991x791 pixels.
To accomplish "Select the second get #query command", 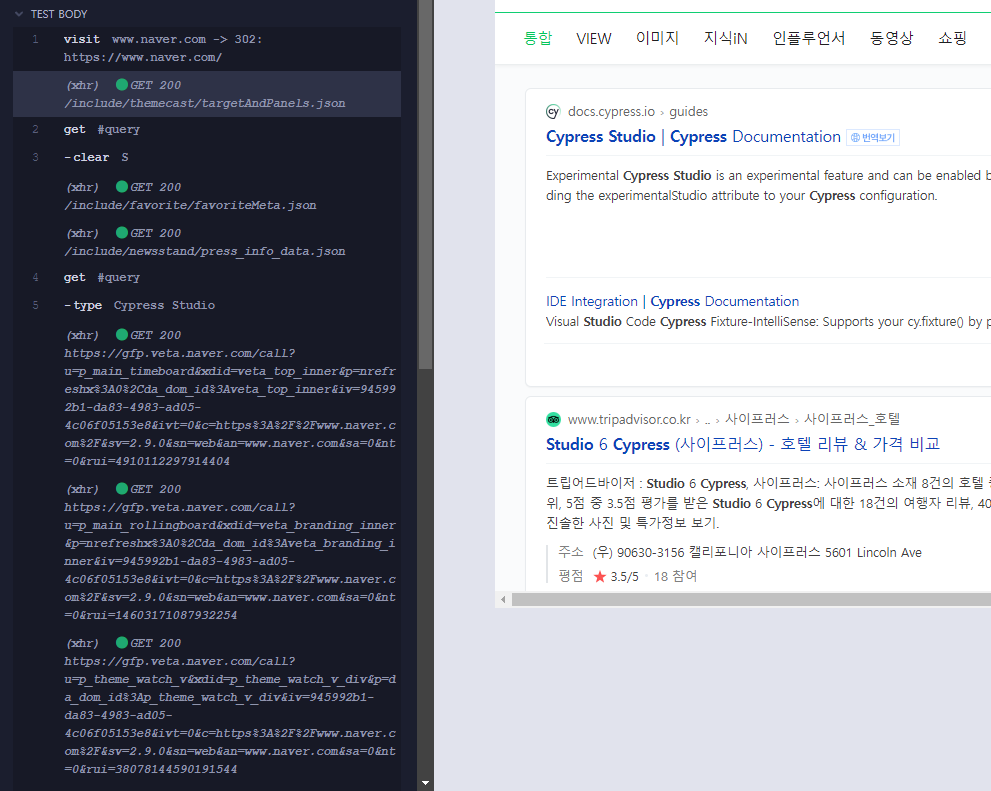I will point(207,277).
